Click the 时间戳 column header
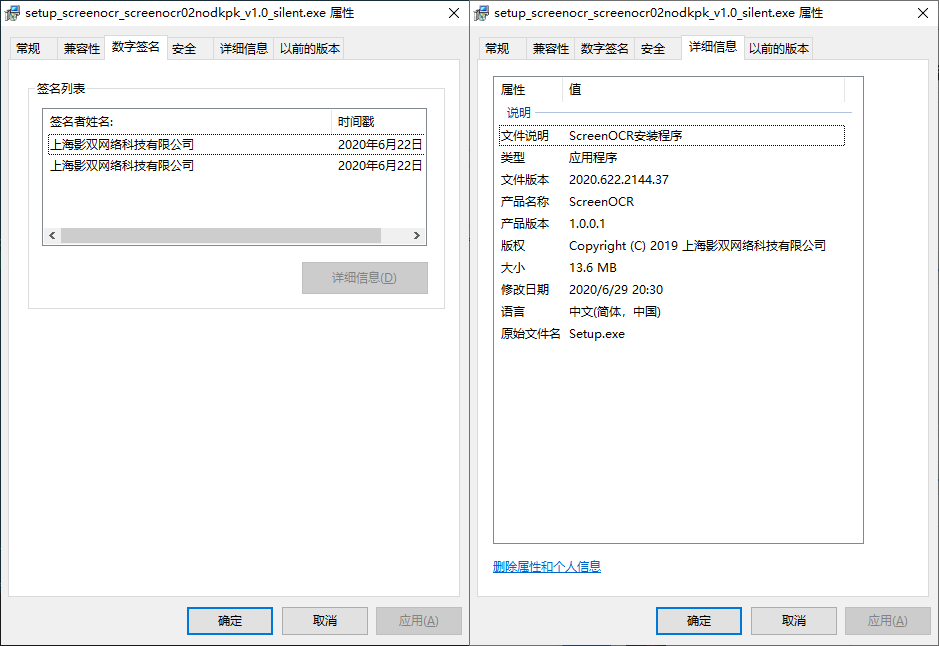The width and height of the screenshot is (939, 646). pyautogui.click(x=360, y=119)
